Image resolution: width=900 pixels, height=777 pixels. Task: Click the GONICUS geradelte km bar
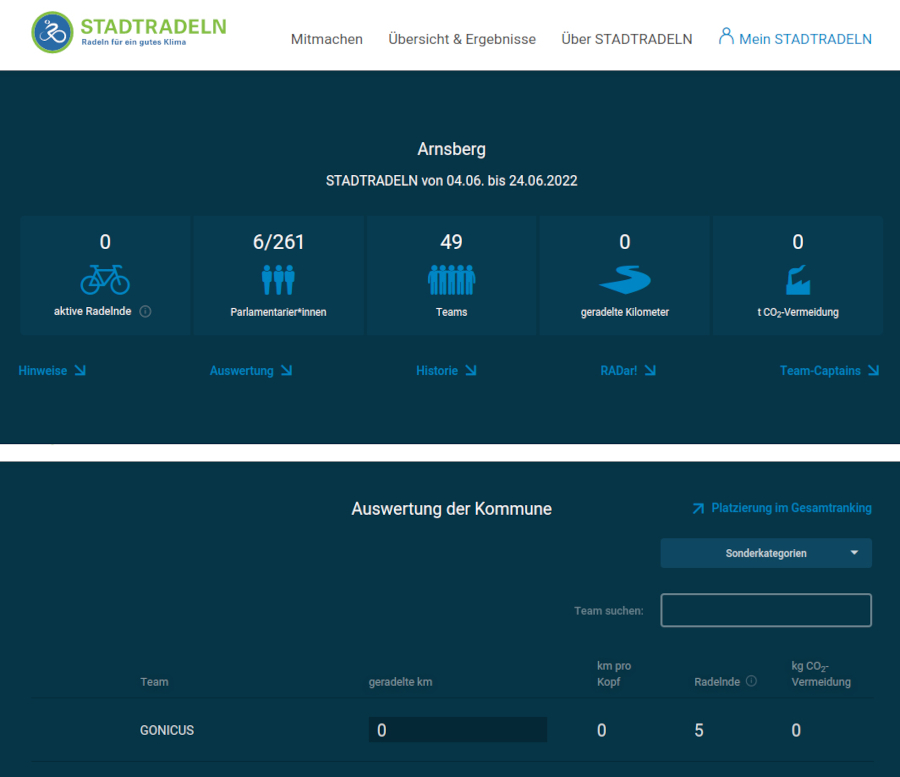point(457,729)
